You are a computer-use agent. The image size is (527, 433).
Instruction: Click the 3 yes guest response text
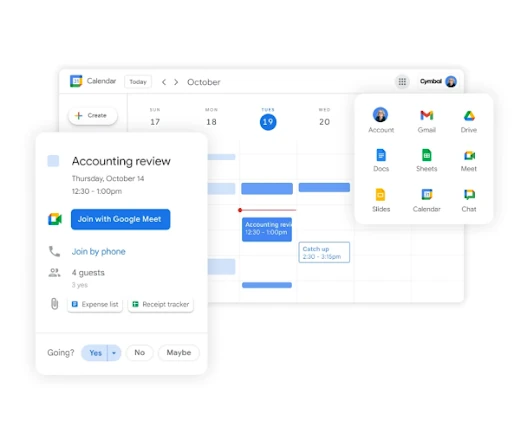tap(80, 285)
